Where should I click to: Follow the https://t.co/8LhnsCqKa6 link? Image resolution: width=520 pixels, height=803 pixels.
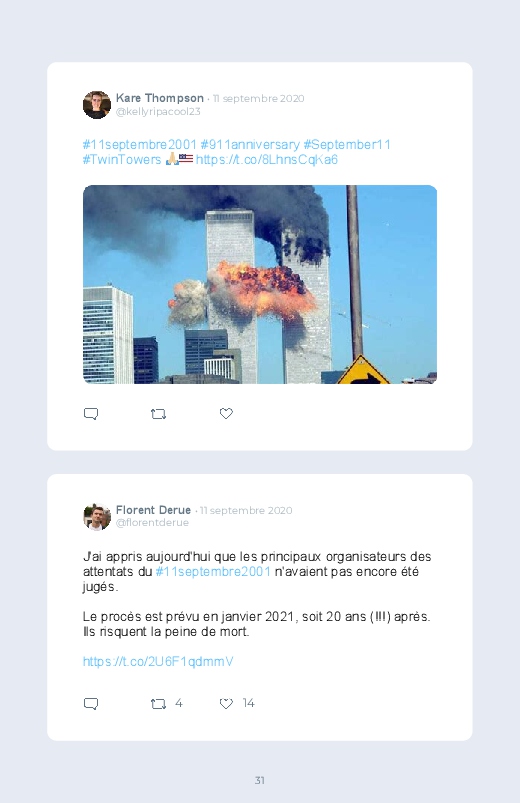point(266,159)
